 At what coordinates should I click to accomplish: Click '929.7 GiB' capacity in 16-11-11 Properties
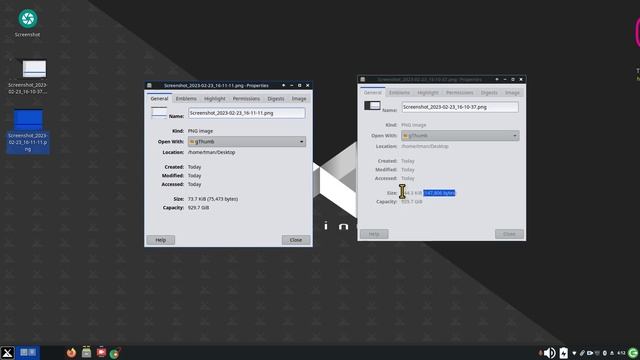(x=198, y=208)
